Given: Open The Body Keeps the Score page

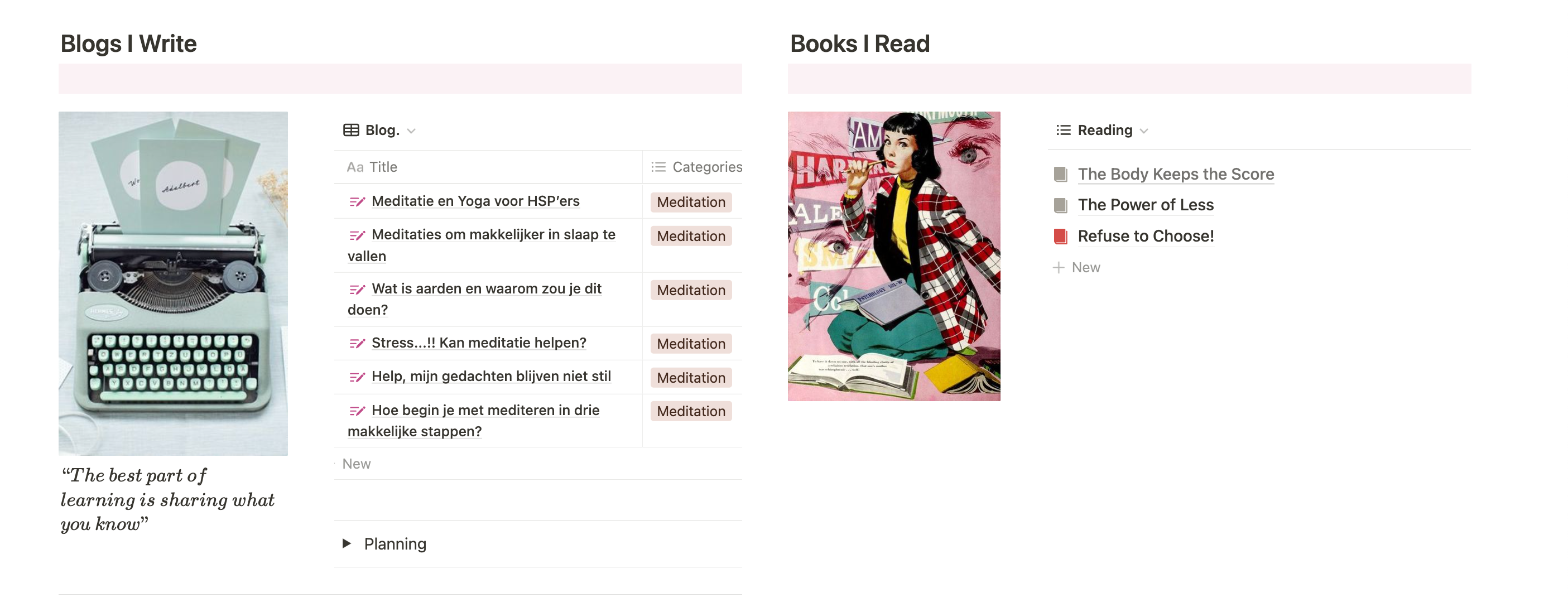Looking at the screenshot, I should click(1175, 174).
